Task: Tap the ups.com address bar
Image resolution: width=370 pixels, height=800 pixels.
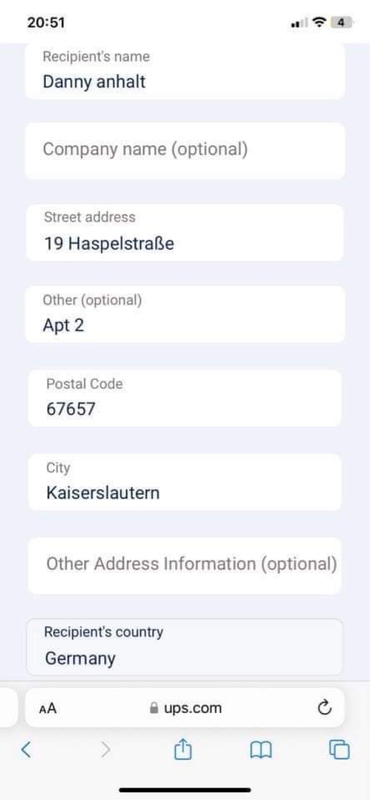Action: tap(185, 708)
